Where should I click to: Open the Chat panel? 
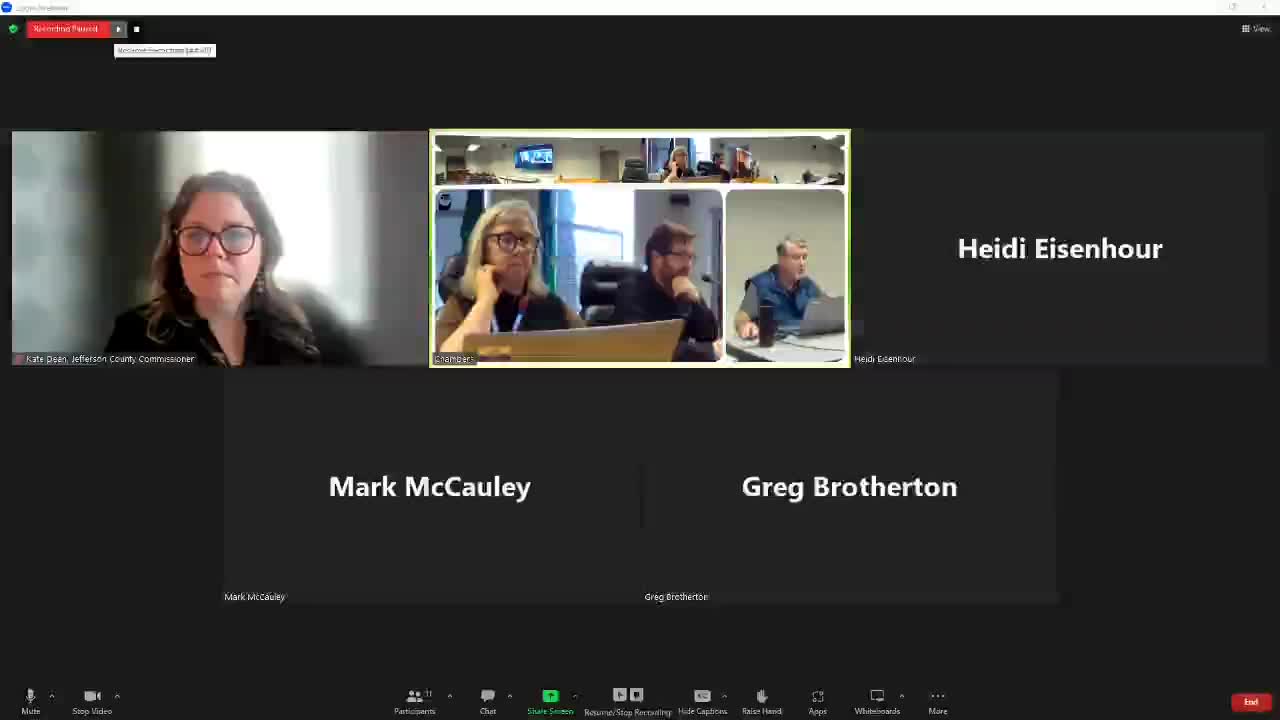pos(488,700)
